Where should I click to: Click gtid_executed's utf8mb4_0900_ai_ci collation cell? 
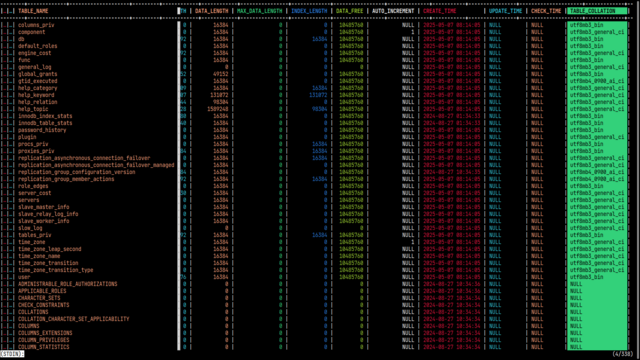(597, 81)
